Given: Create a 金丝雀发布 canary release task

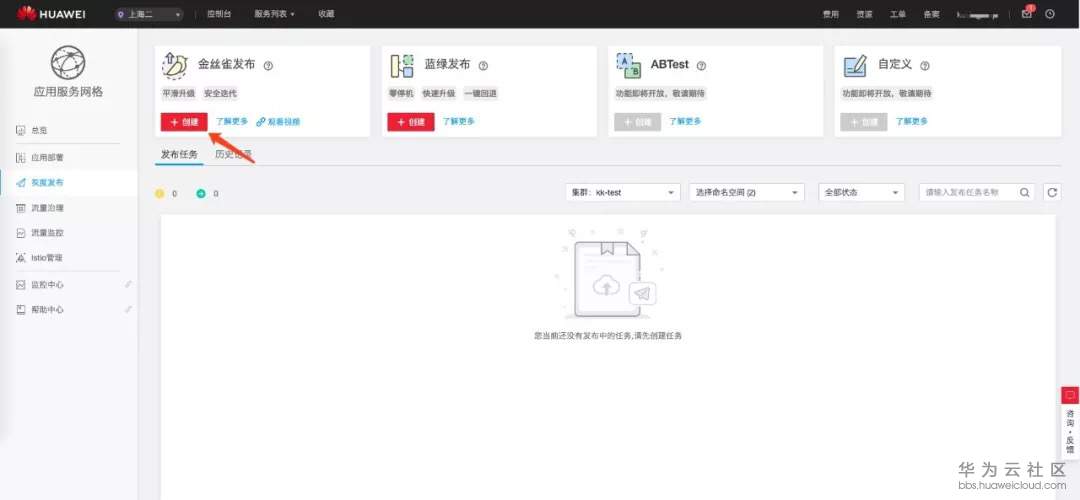Looking at the screenshot, I should coord(184,122).
